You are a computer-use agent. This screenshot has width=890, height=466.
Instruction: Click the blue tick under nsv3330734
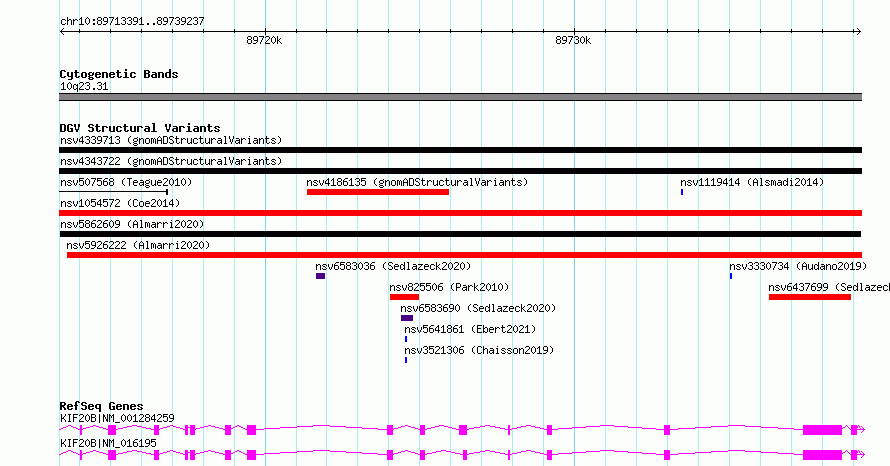731,276
